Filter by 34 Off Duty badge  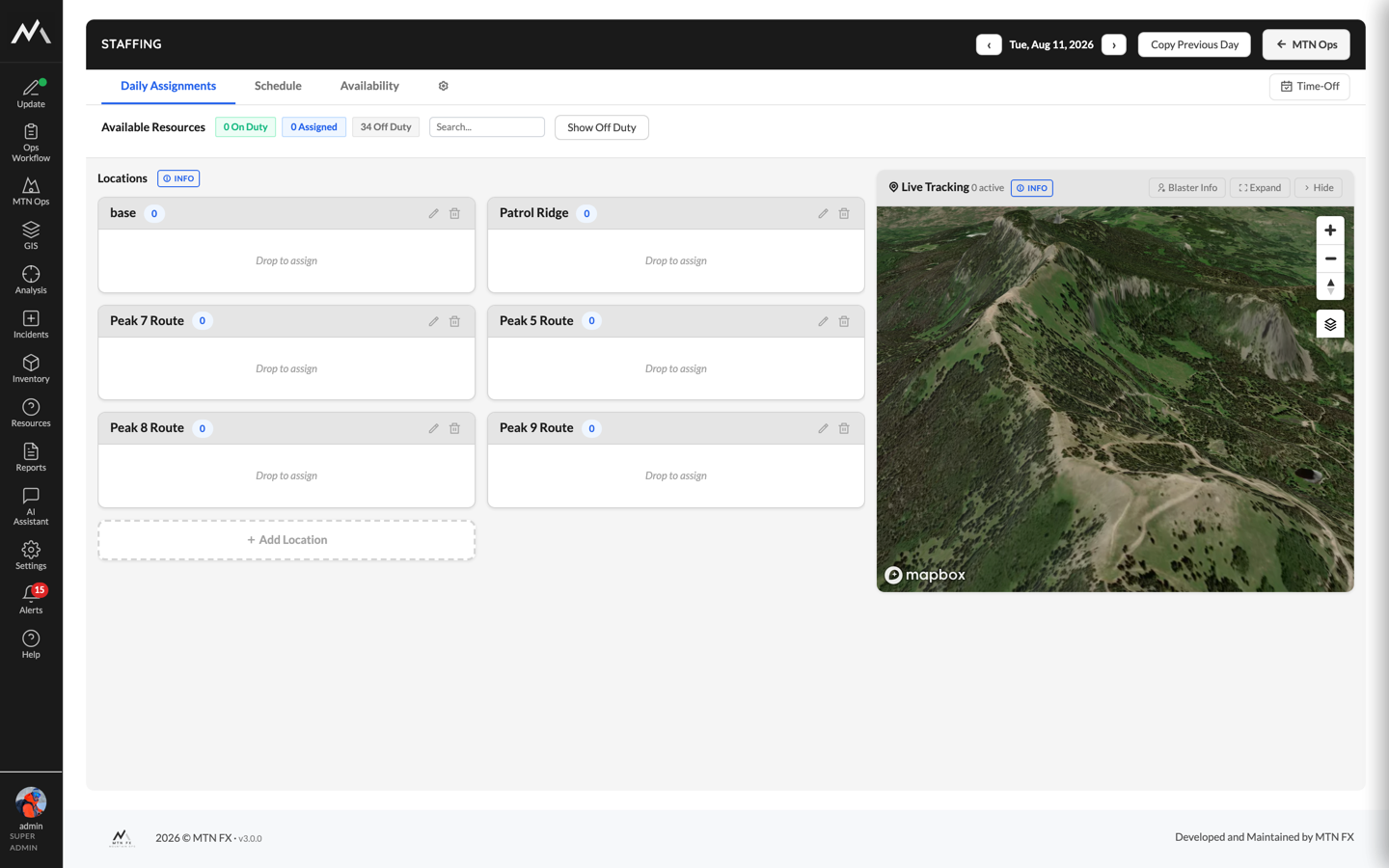[386, 127]
